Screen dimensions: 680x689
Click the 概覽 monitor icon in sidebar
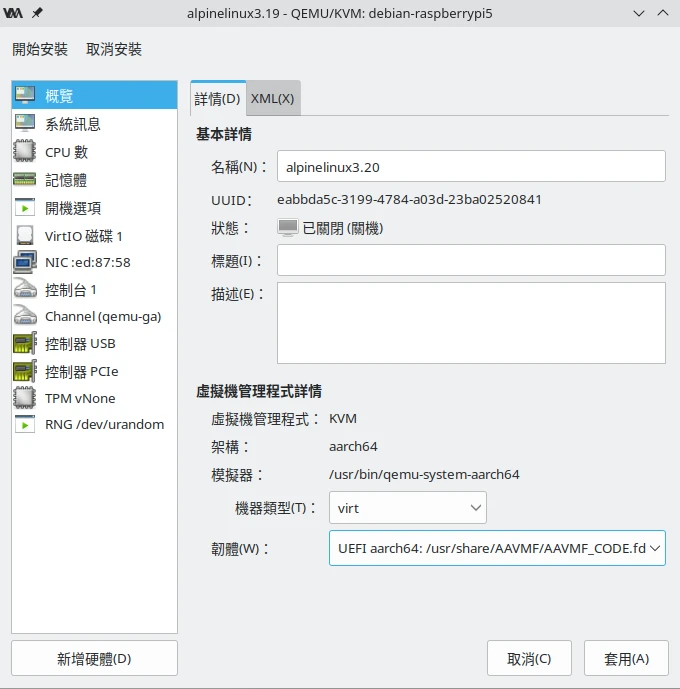click(x=25, y=95)
